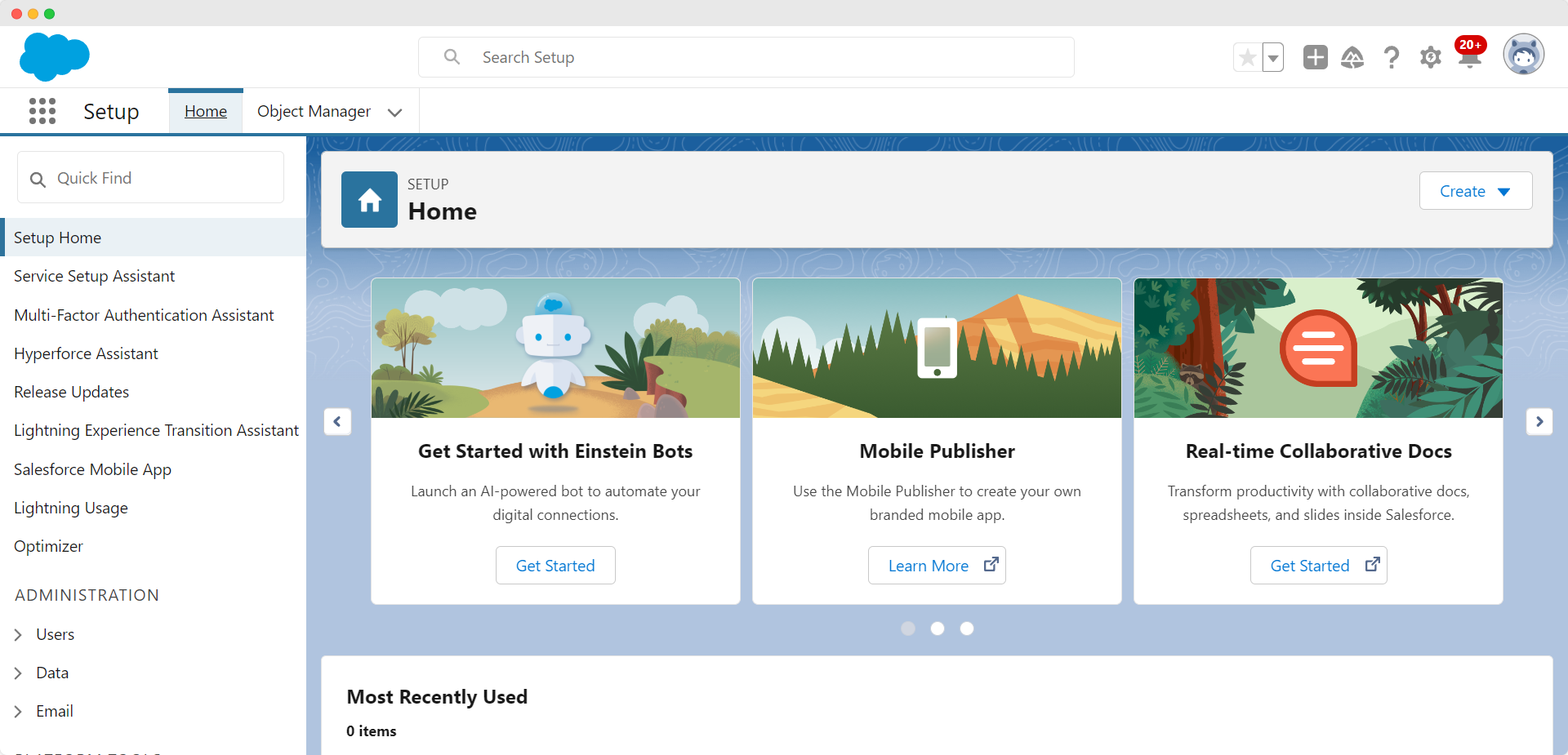Open the Setup gear menu

1431,57
